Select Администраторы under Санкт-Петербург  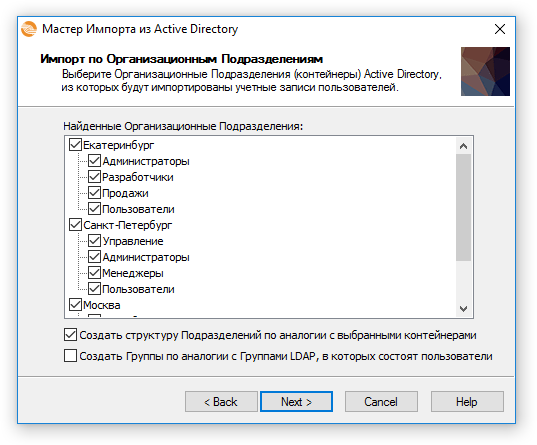146,257
